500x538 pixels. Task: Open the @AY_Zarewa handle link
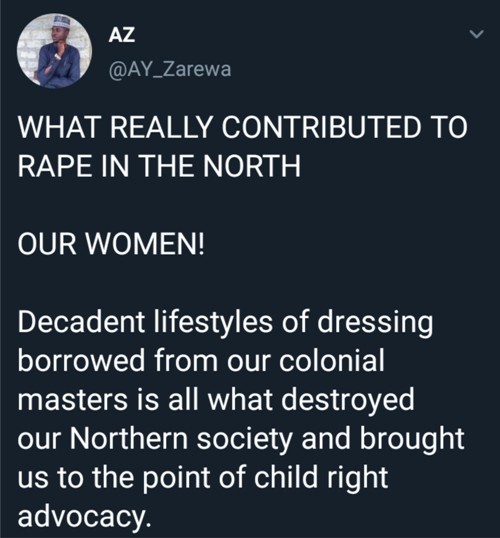170,70
